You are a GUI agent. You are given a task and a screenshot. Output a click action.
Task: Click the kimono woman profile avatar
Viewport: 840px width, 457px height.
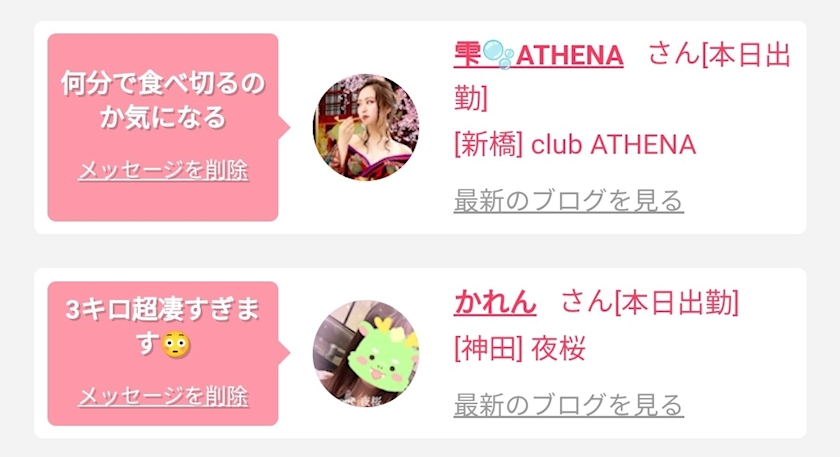click(366, 128)
